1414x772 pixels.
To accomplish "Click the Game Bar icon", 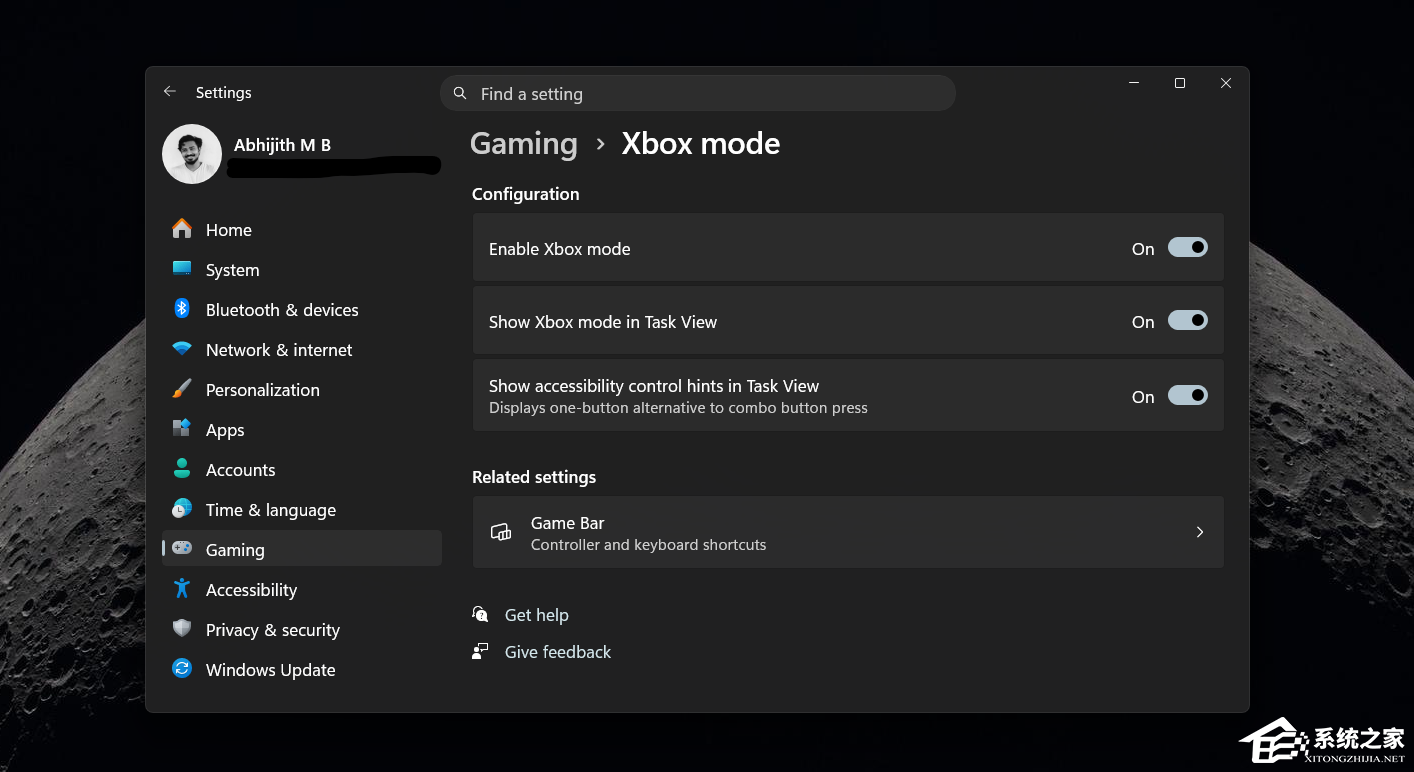I will [x=501, y=533].
